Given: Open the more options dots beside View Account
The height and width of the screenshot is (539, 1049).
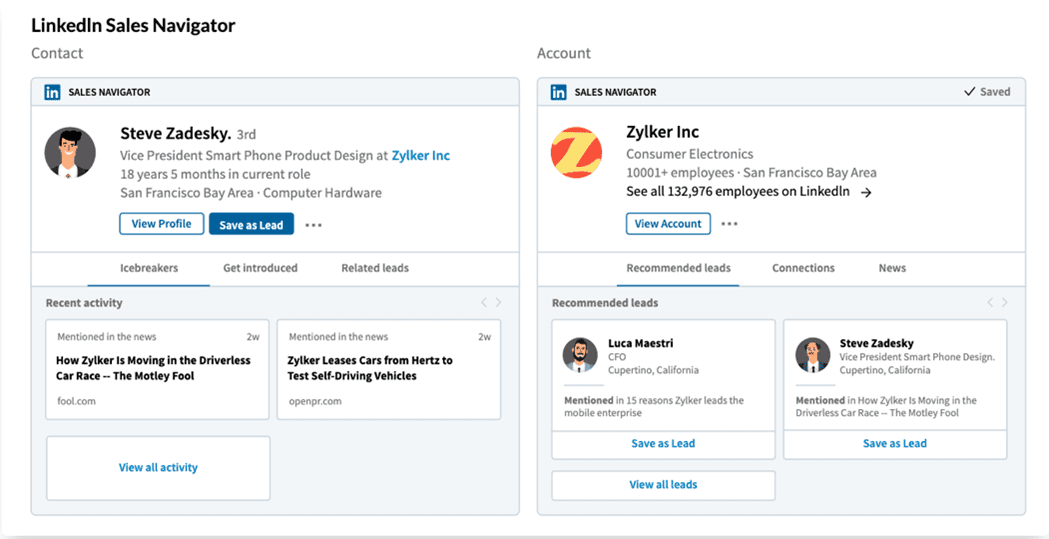Looking at the screenshot, I should [729, 224].
